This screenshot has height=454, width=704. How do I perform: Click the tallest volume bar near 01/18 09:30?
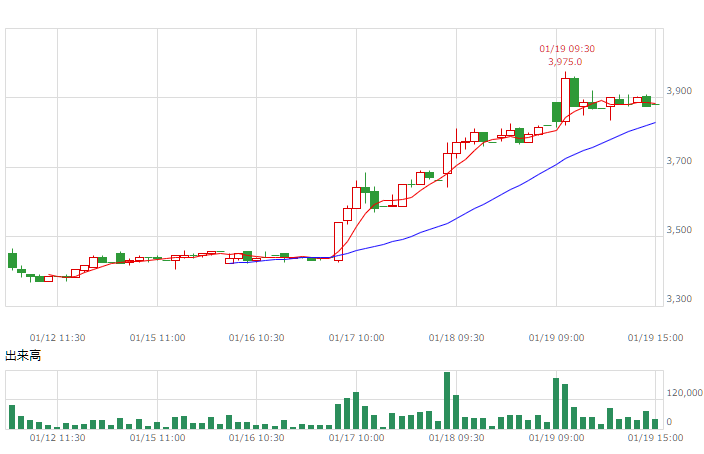click(447, 401)
